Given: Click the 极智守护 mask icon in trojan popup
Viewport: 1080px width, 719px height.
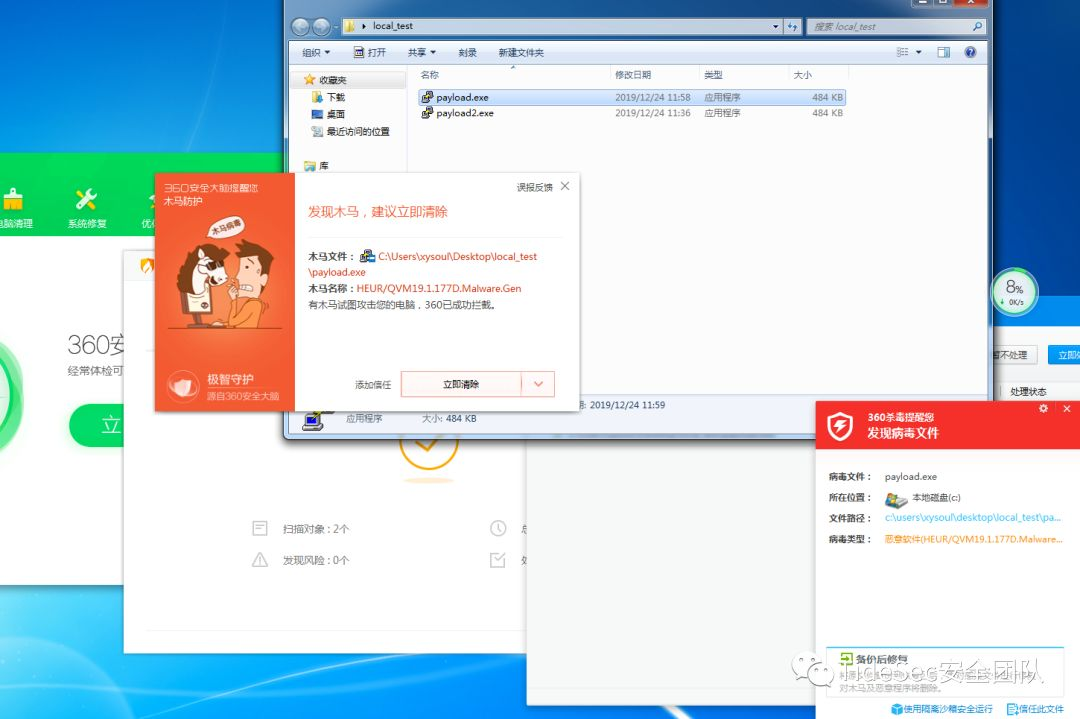Looking at the screenshot, I should click(x=183, y=386).
